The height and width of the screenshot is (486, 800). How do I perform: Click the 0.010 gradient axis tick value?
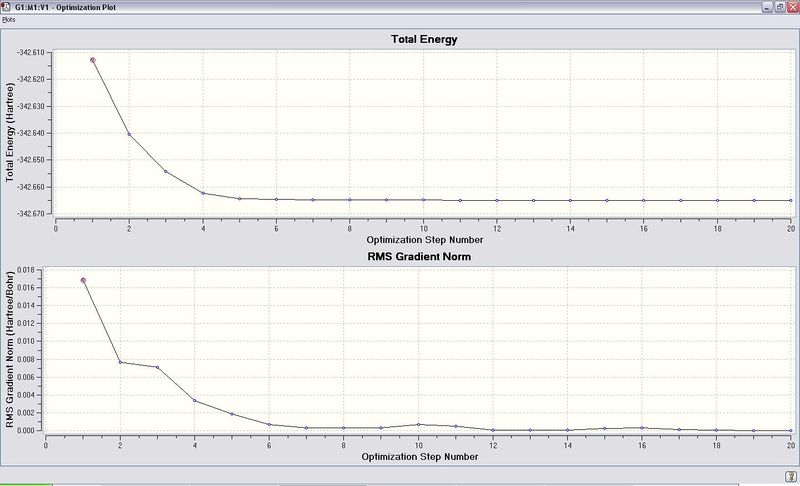pos(26,341)
